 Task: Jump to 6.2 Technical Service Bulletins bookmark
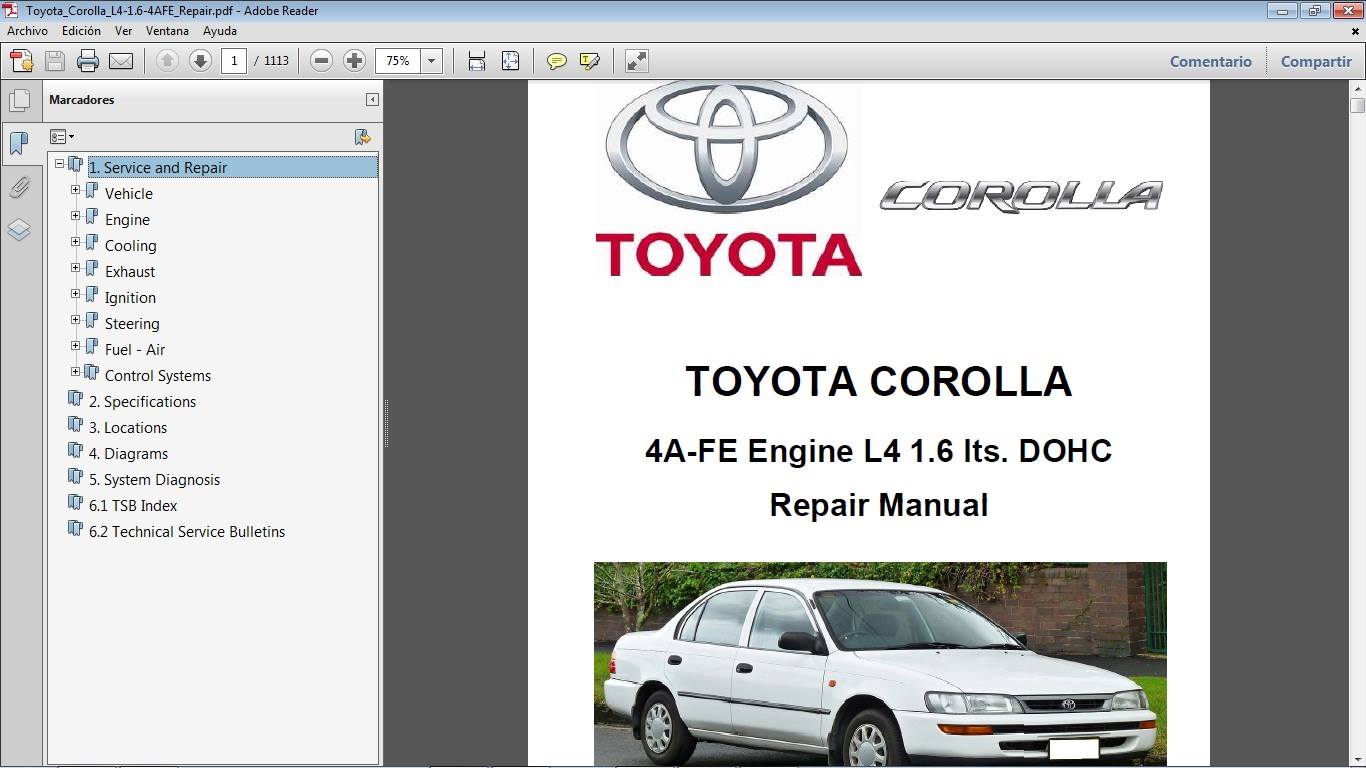[187, 532]
